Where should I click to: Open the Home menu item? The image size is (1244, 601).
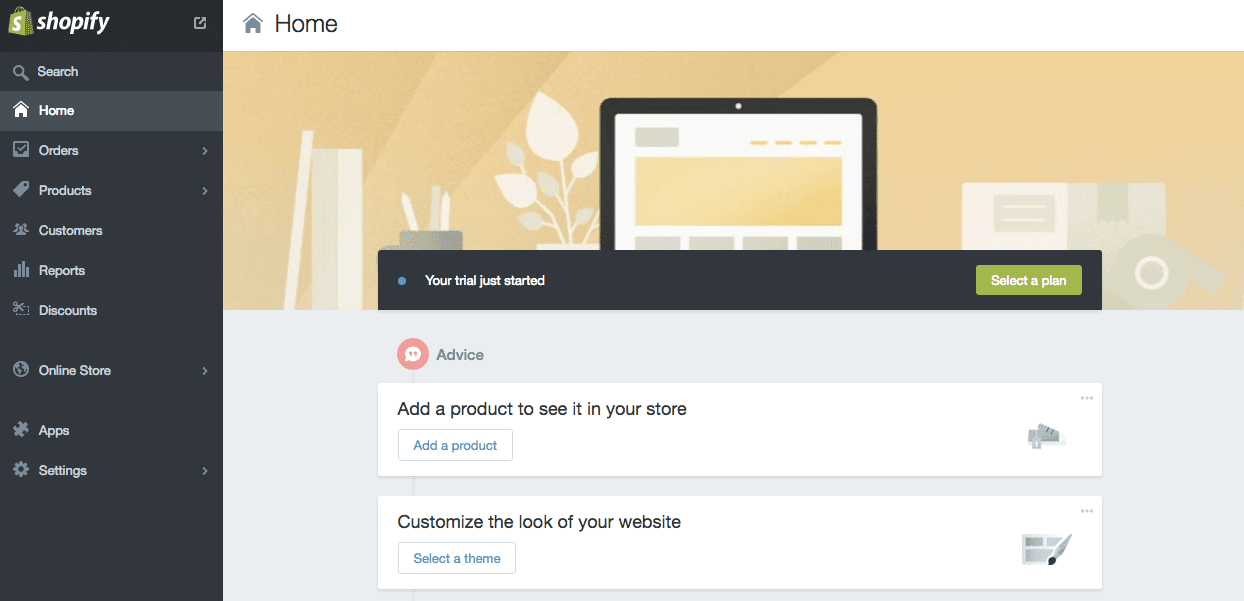click(111, 111)
